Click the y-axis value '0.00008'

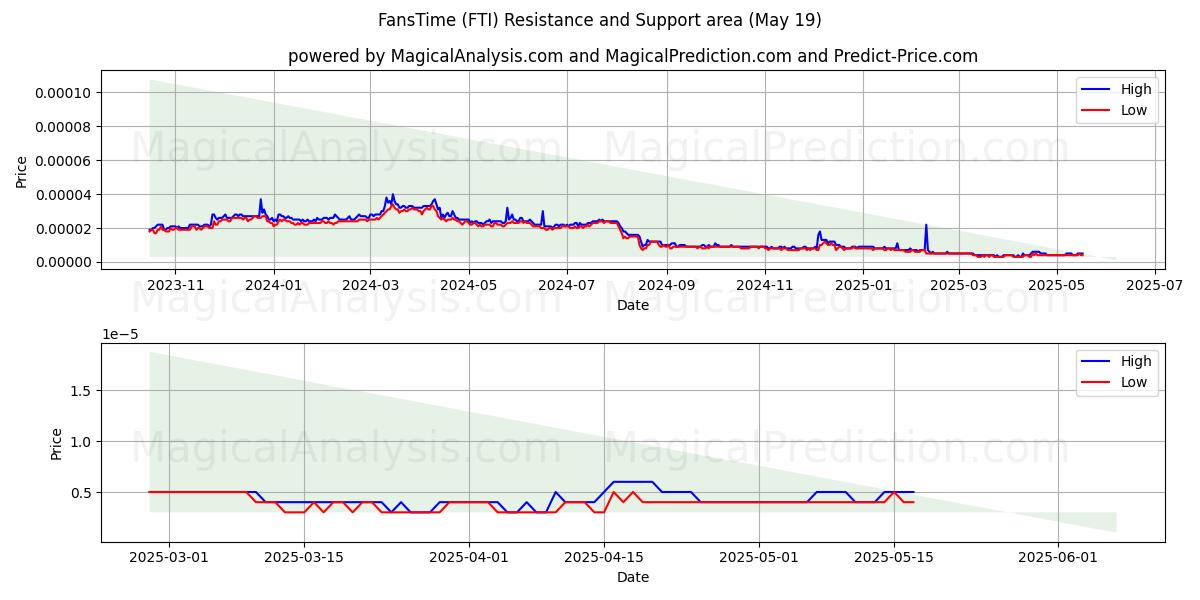coord(63,127)
